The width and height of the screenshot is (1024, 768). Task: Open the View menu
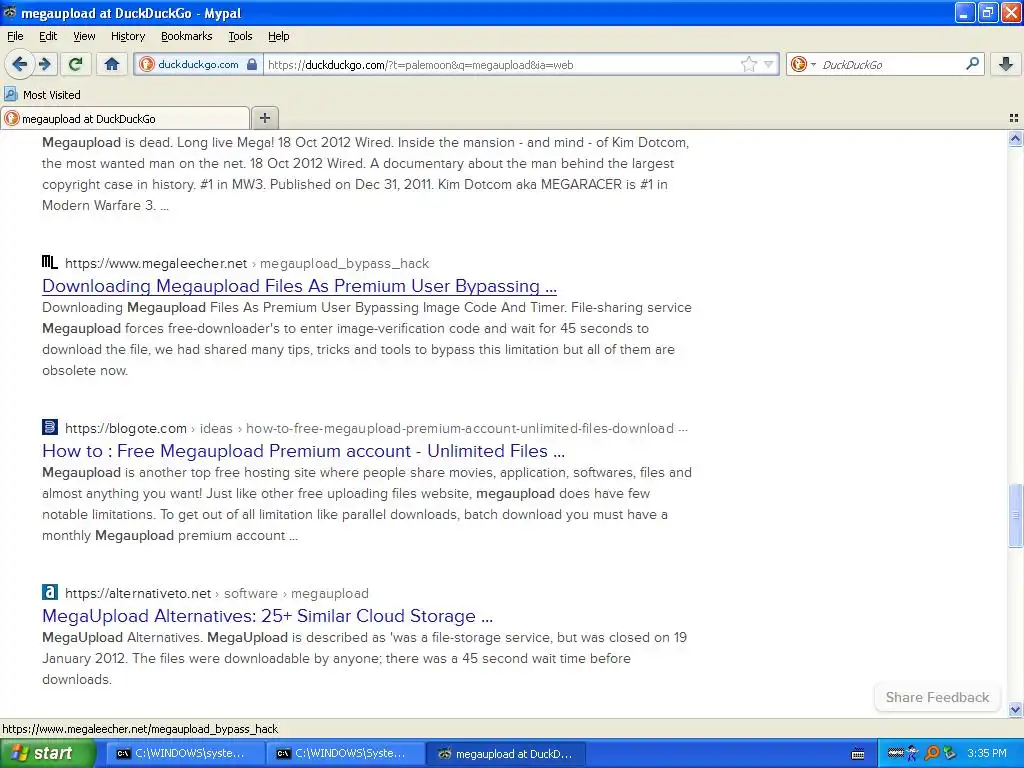[84, 36]
